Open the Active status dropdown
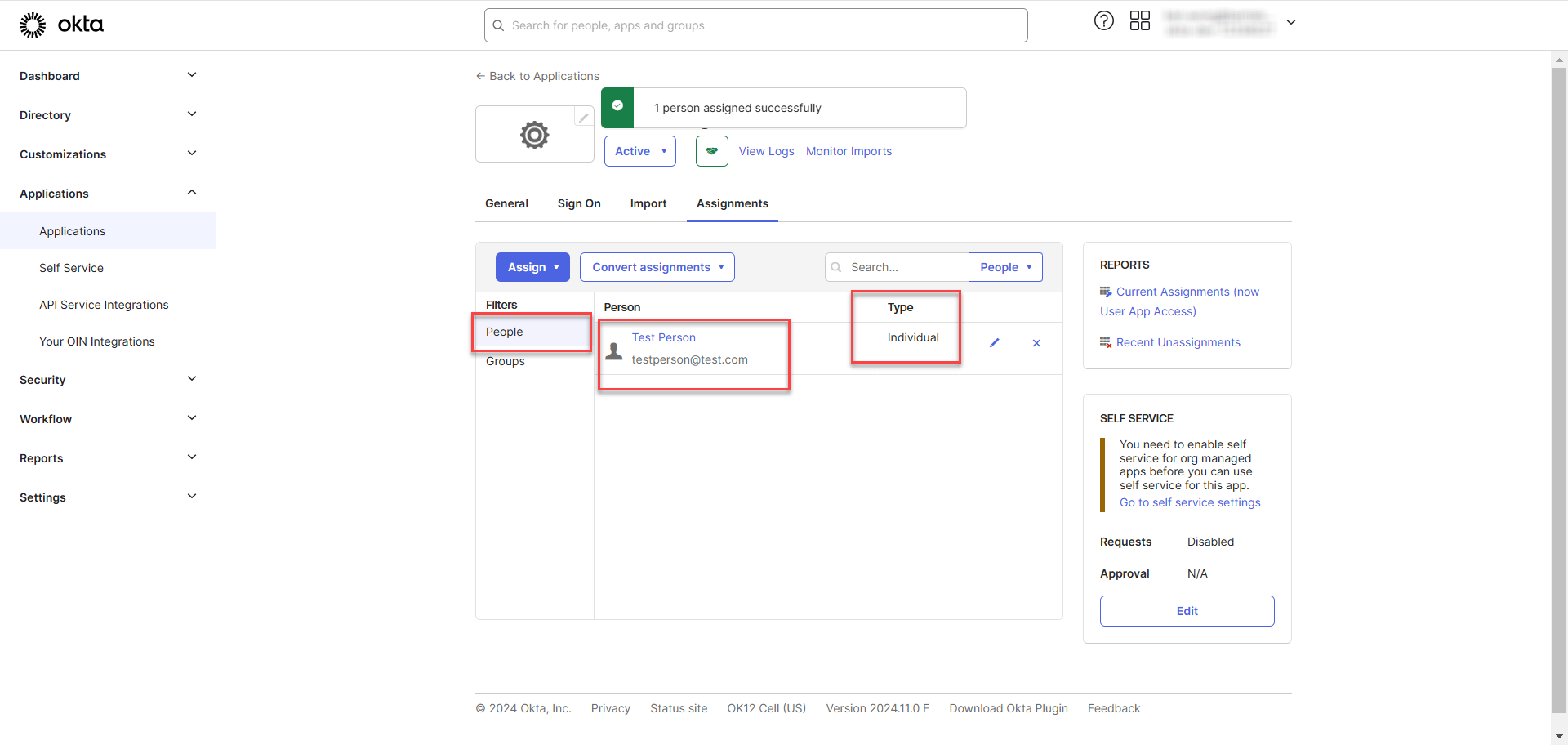 coord(639,151)
